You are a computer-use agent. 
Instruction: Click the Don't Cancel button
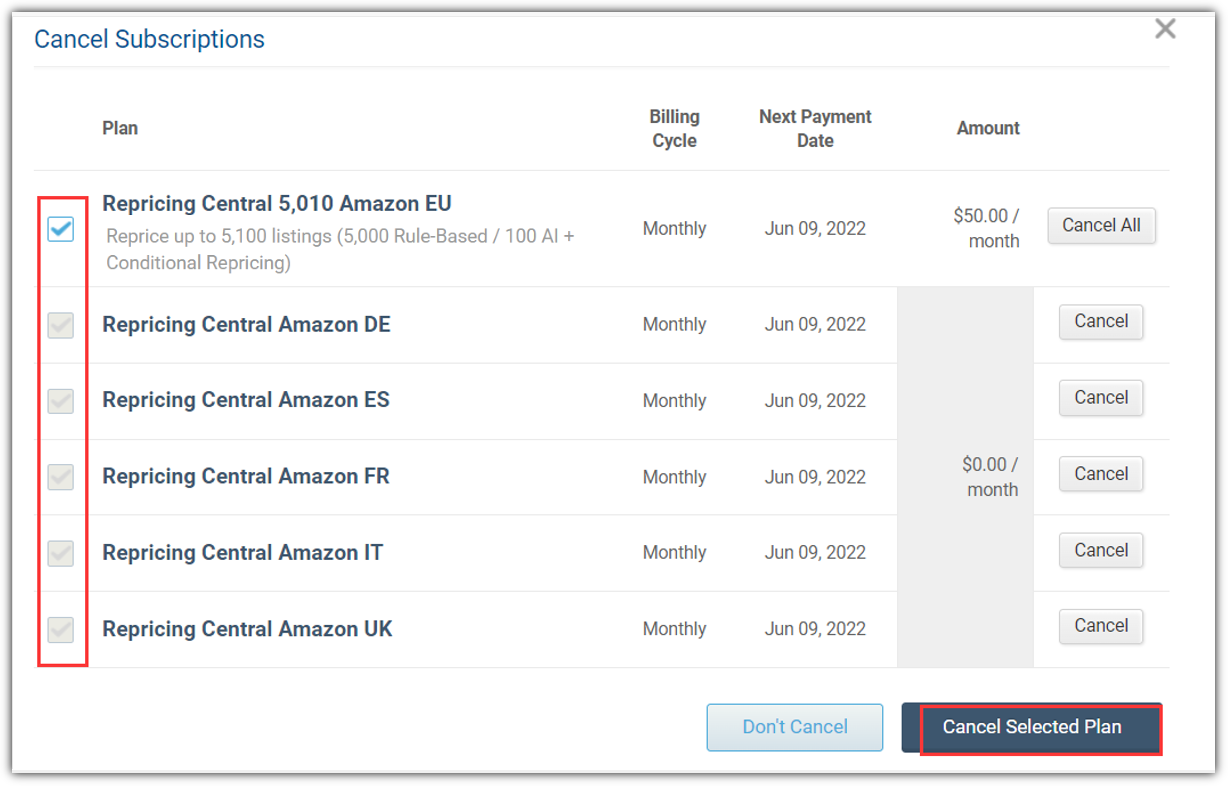click(x=795, y=727)
